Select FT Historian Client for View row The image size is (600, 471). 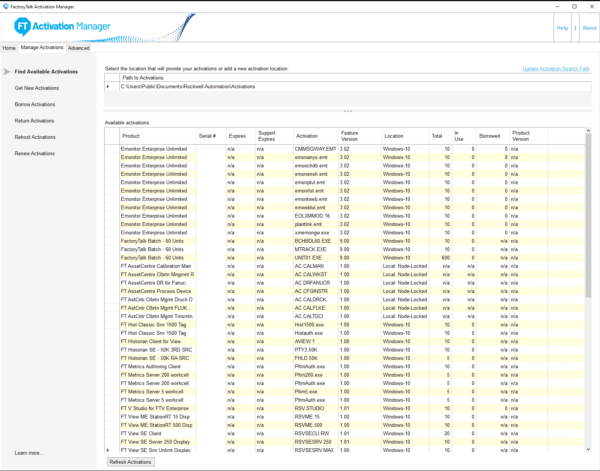[345, 341]
